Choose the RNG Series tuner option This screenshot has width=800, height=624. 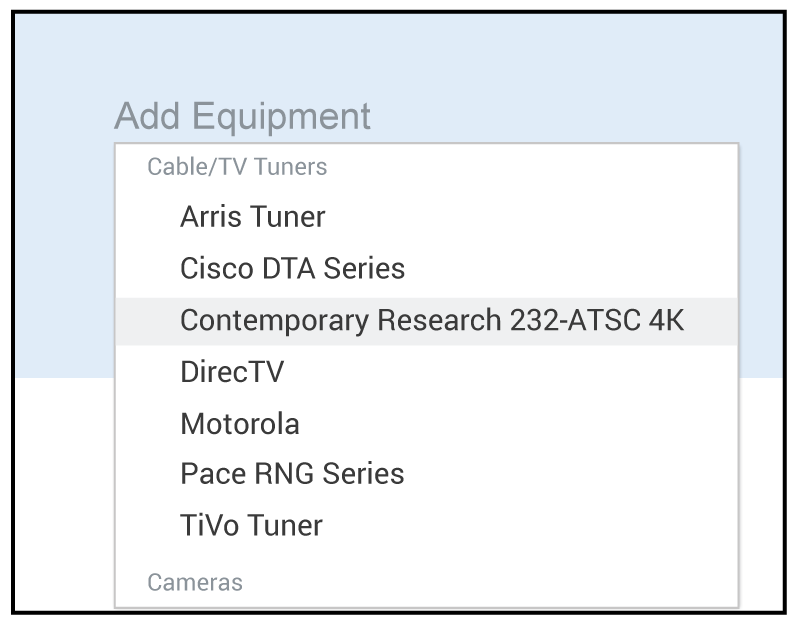[292, 474]
